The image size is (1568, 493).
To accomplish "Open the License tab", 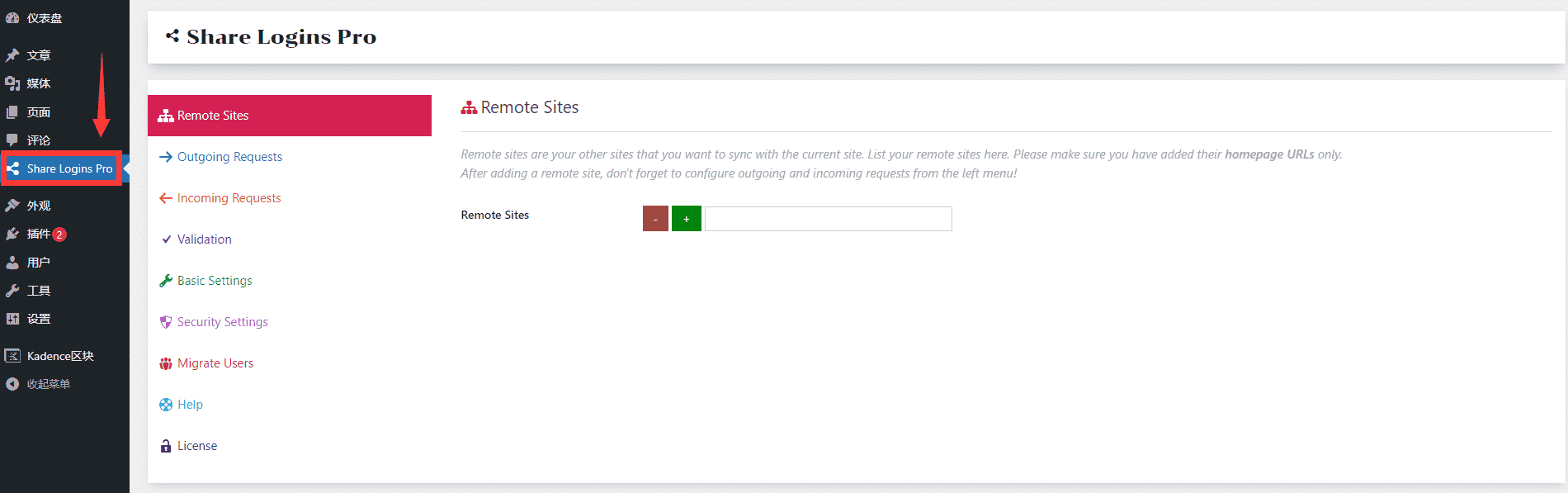I will pos(290,446).
